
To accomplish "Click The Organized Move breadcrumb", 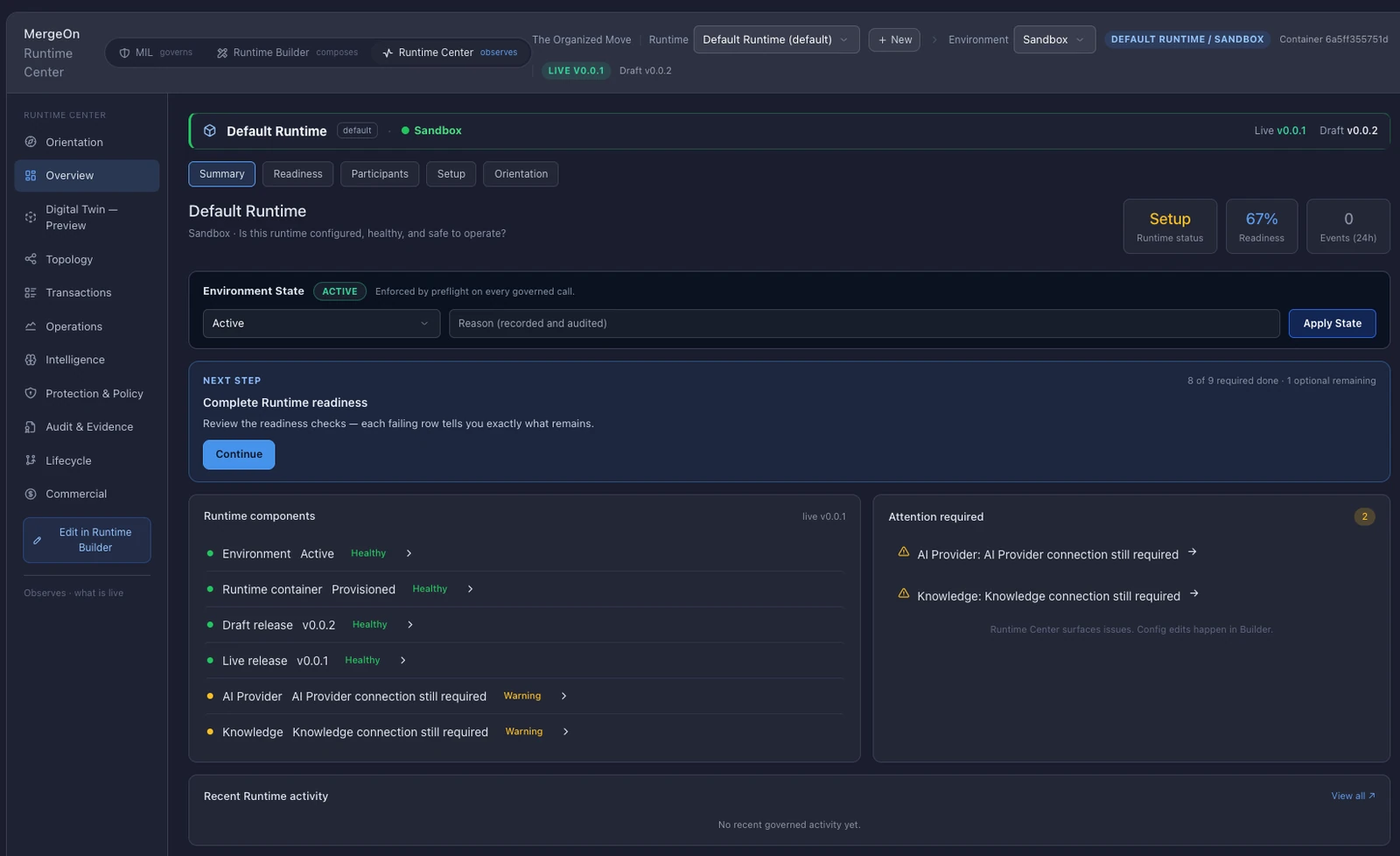I will [x=581, y=39].
